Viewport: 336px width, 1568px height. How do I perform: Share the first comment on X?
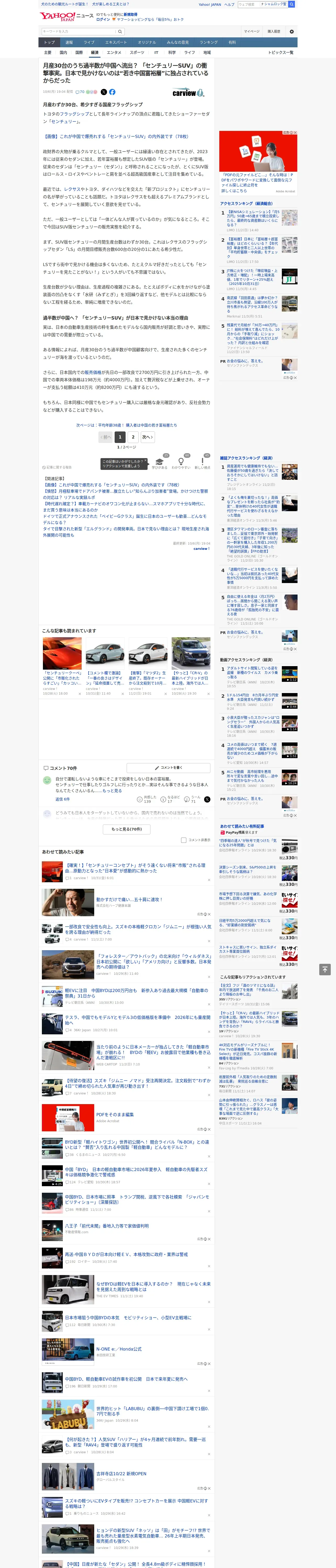207,799
